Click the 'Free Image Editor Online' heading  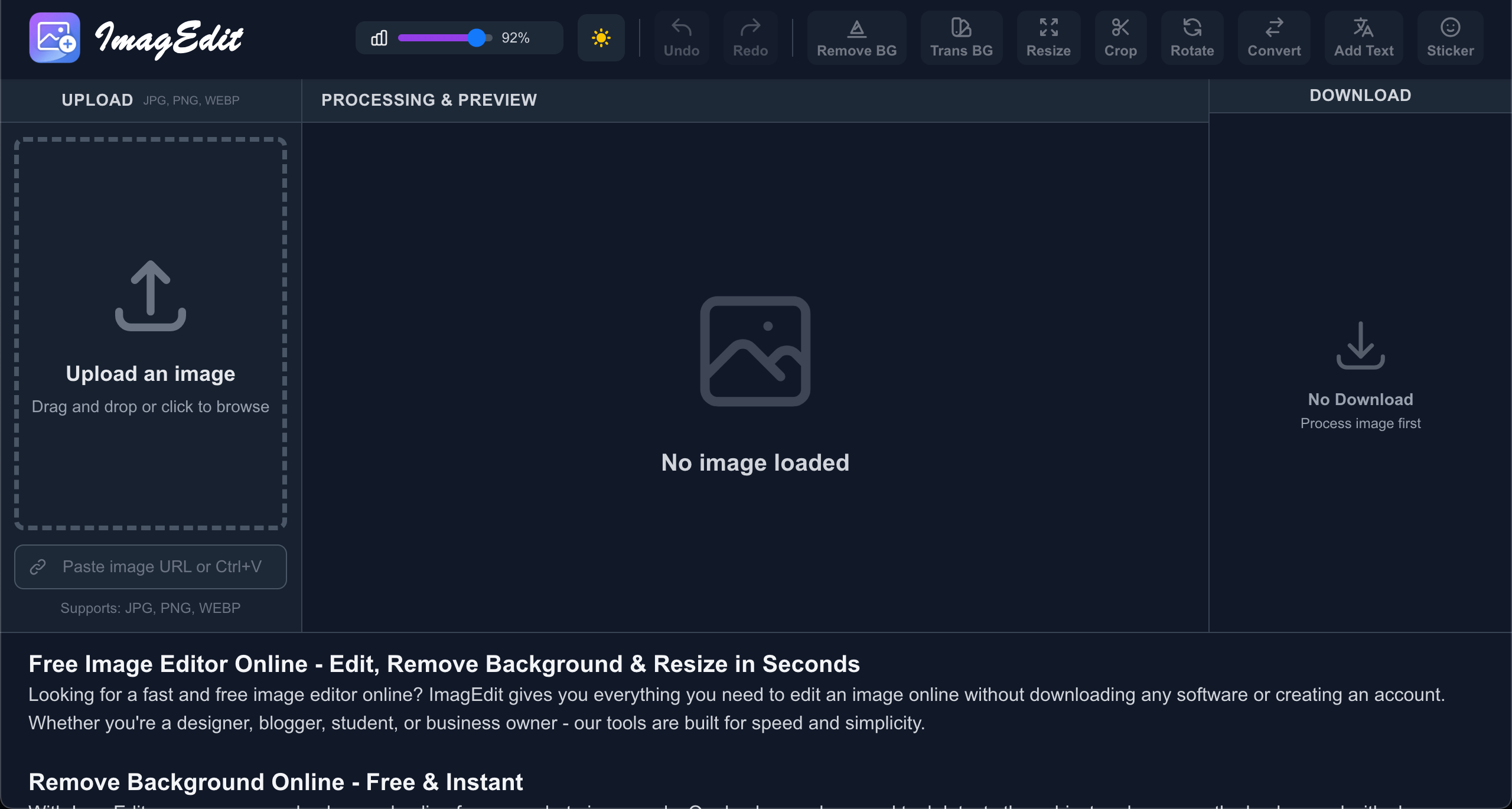444,664
